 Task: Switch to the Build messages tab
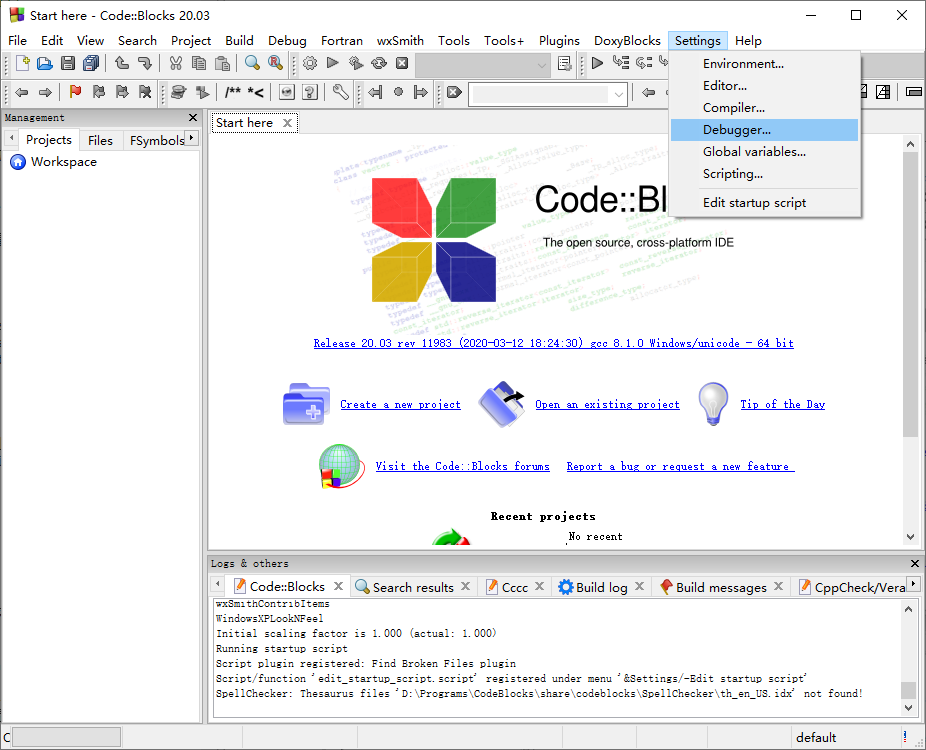pos(720,587)
